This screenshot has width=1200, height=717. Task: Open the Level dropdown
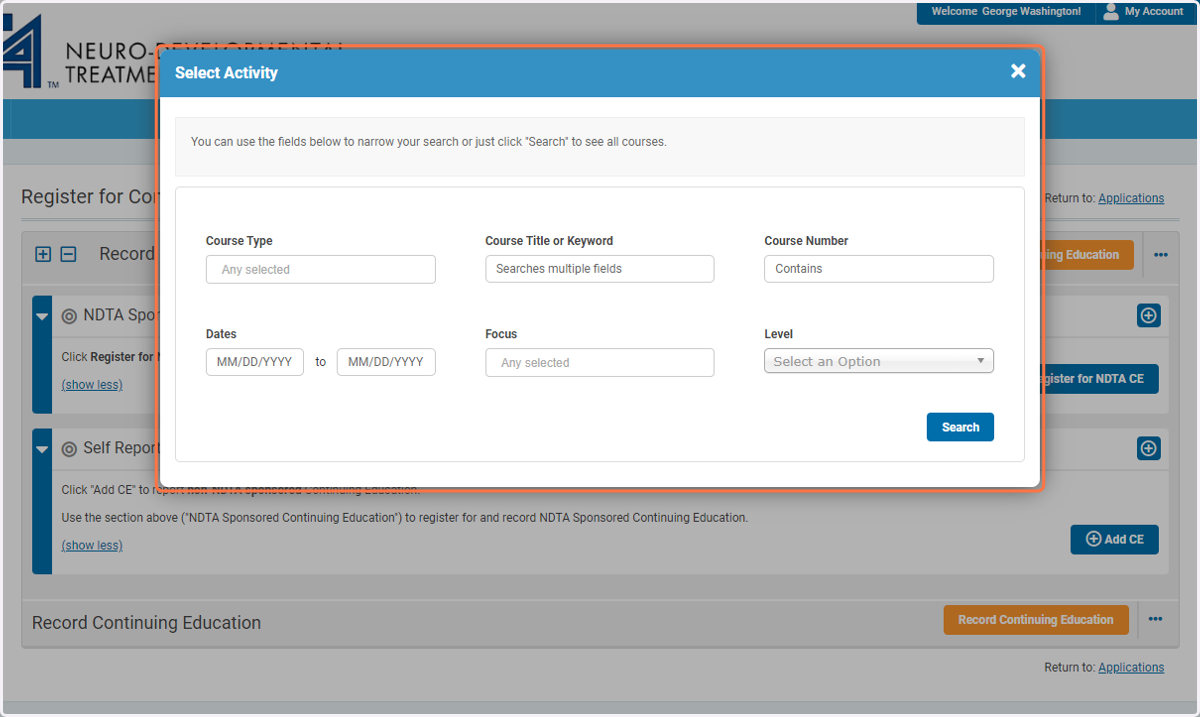(x=879, y=361)
